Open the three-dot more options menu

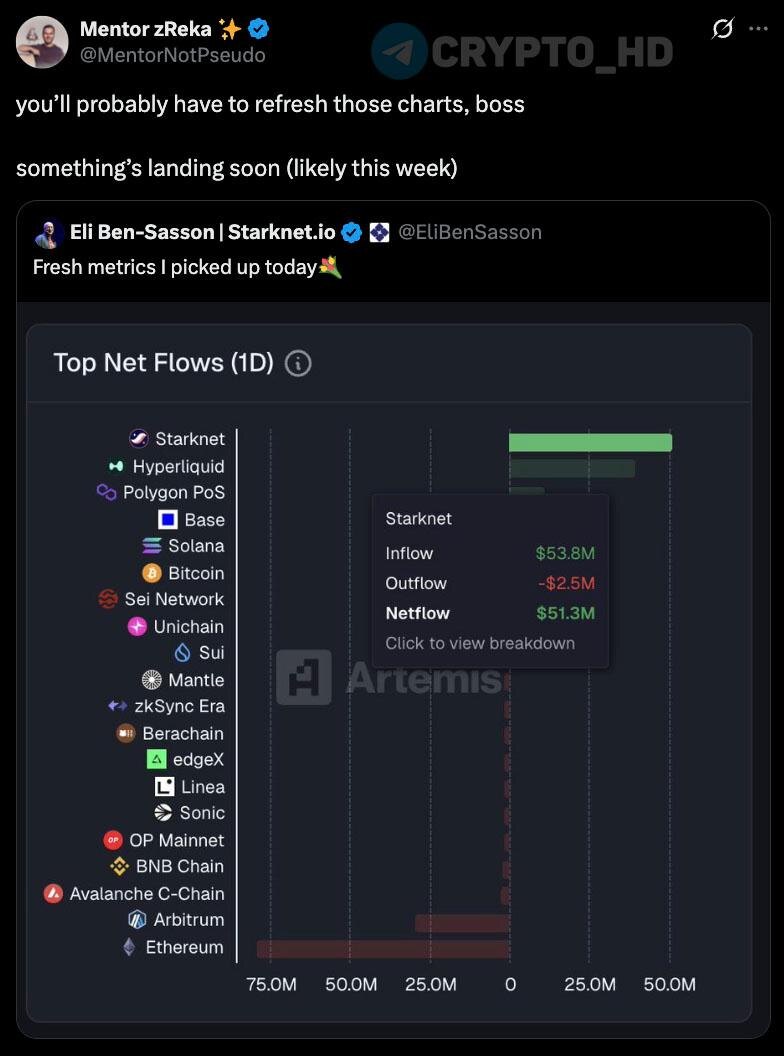[758, 29]
